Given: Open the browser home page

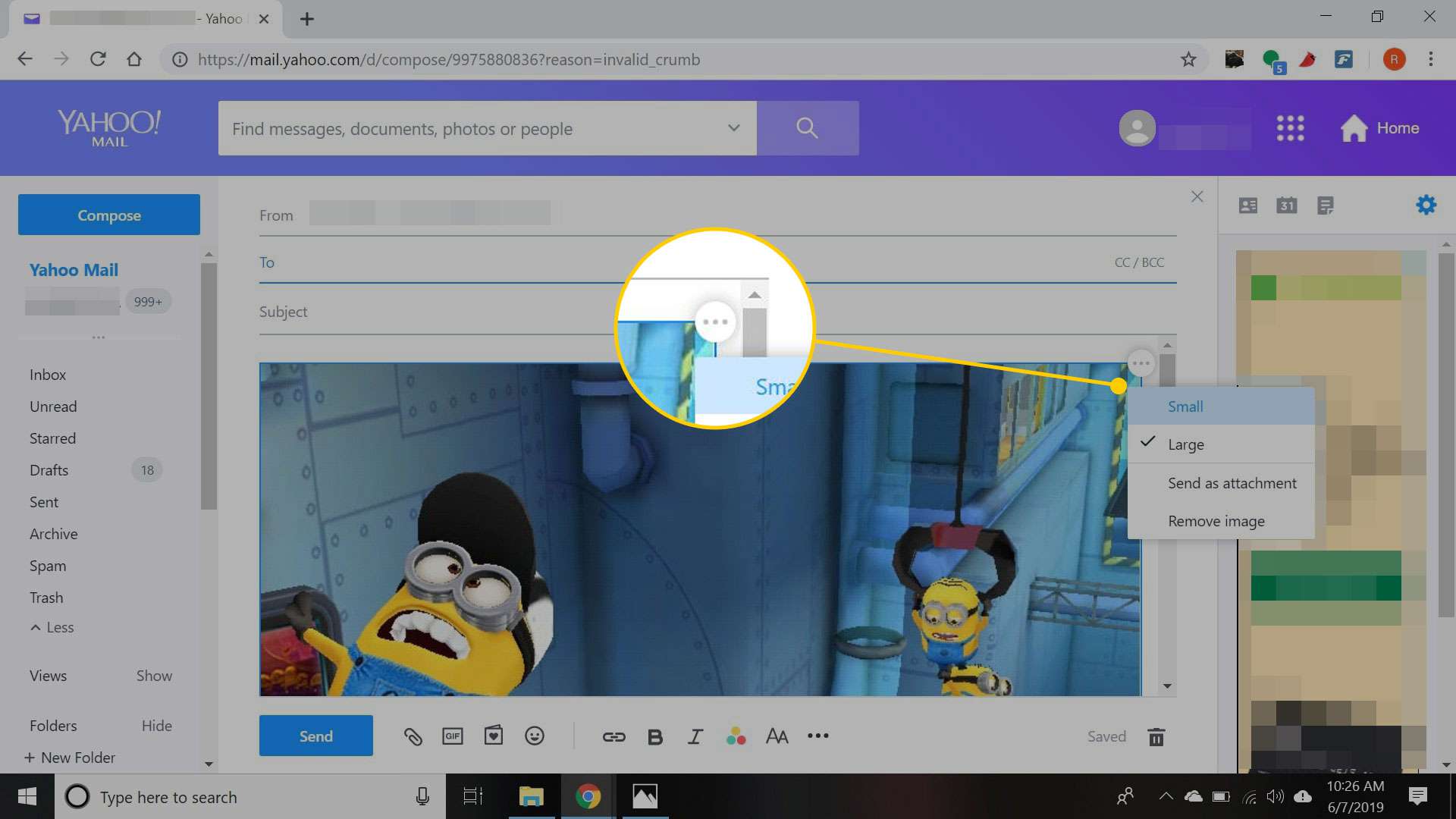Looking at the screenshot, I should (134, 59).
